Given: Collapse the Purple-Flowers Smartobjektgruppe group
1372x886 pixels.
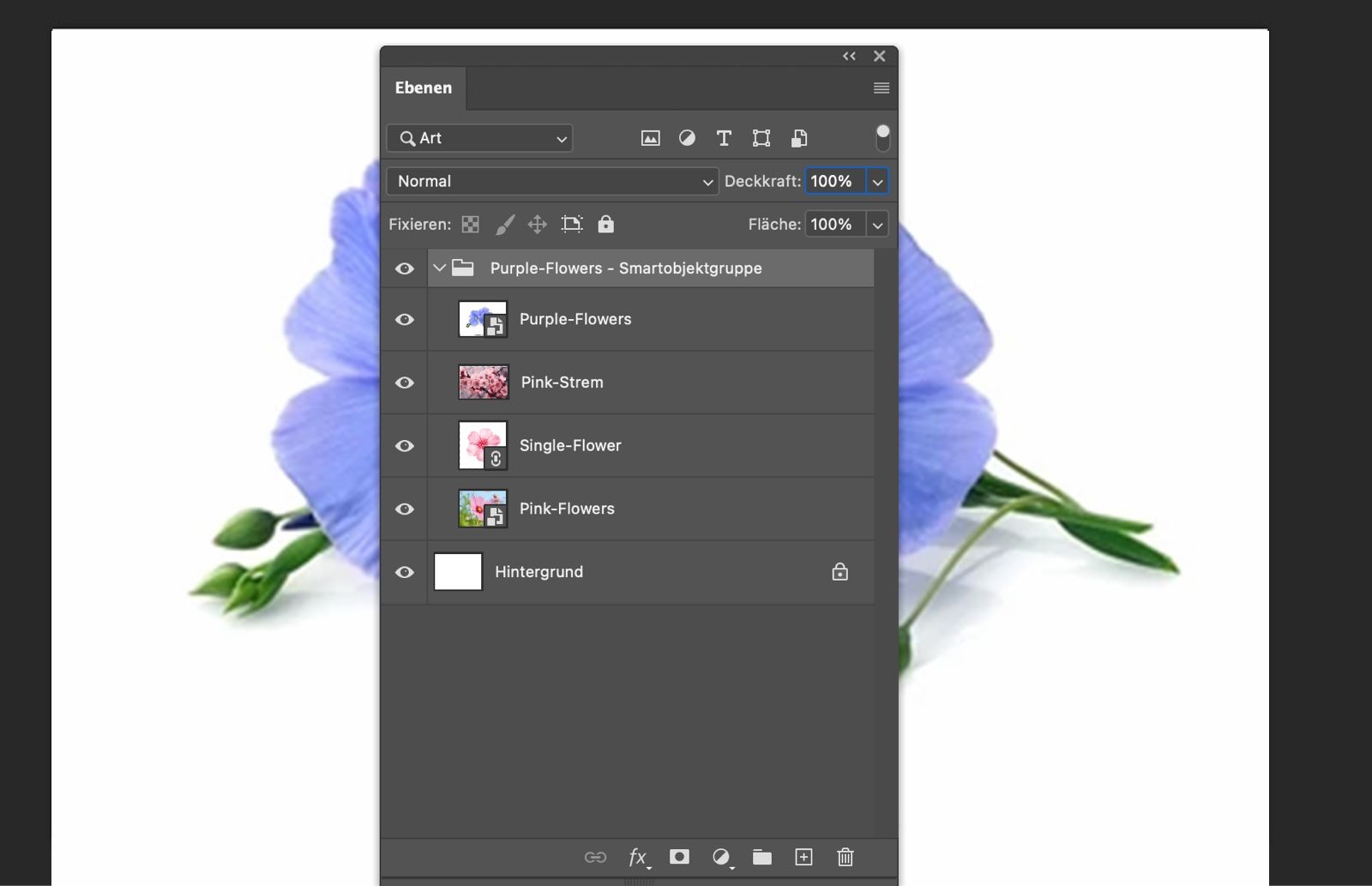Looking at the screenshot, I should click(439, 268).
